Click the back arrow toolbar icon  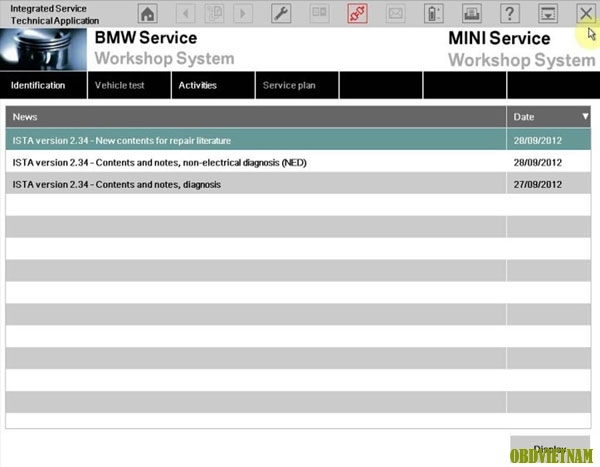186,14
